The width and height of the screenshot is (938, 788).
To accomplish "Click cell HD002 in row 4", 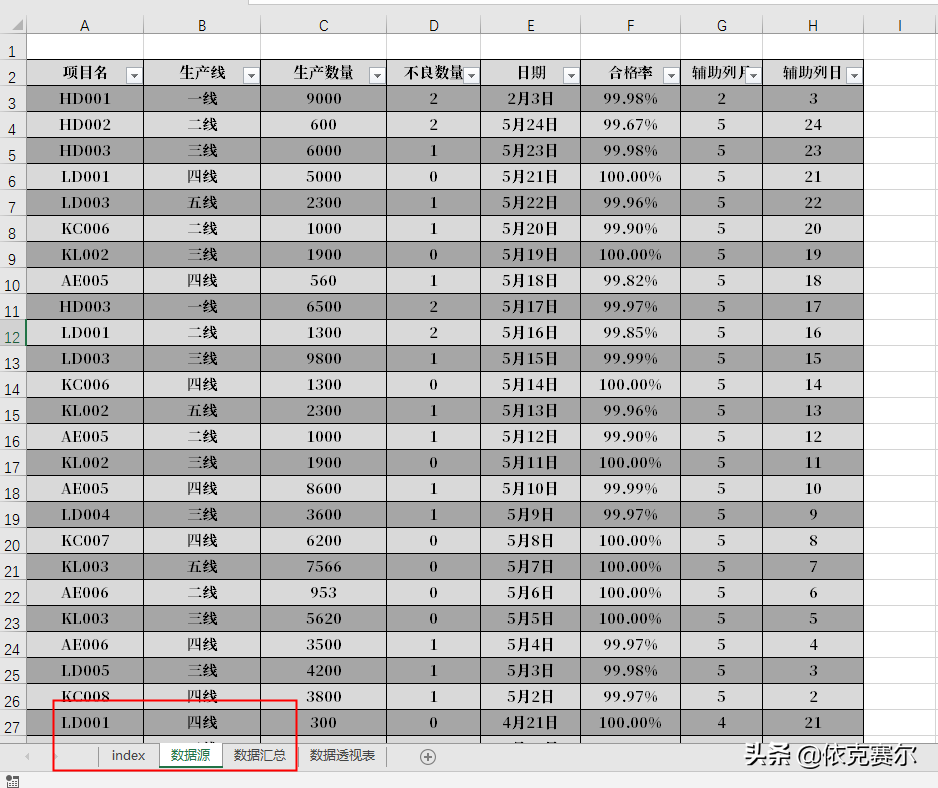I will point(85,124).
